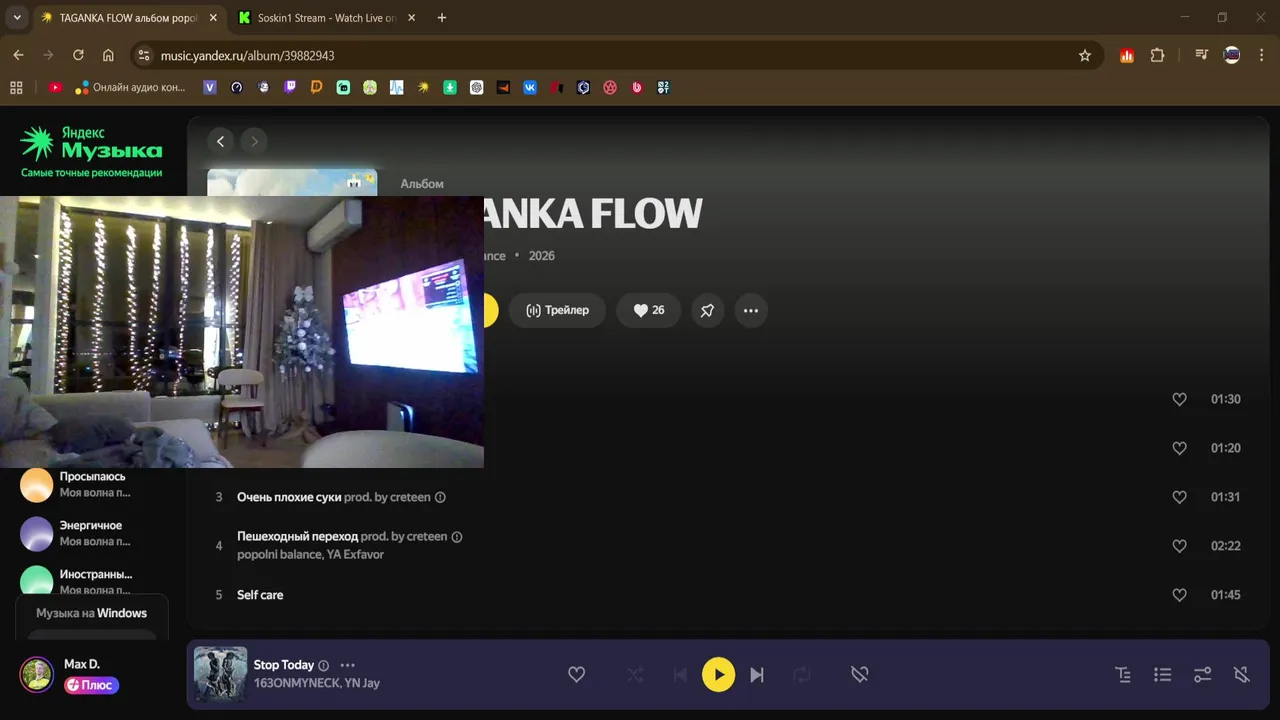Open artist link popolni balance, YA Exfavor
This screenshot has height=720, width=1280.
coord(310,554)
